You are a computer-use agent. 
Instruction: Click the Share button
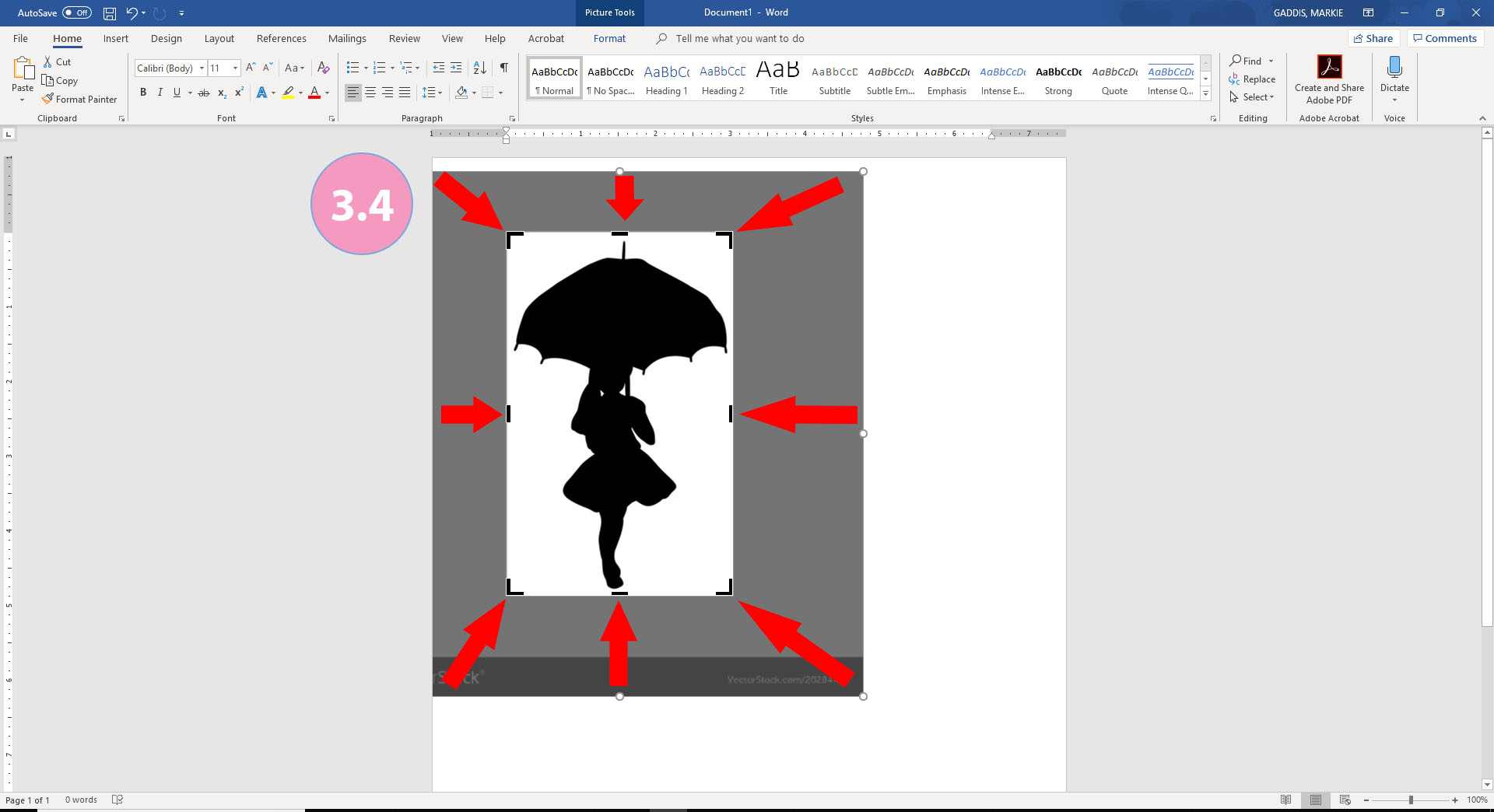pyautogui.click(x=1373, y=38)
